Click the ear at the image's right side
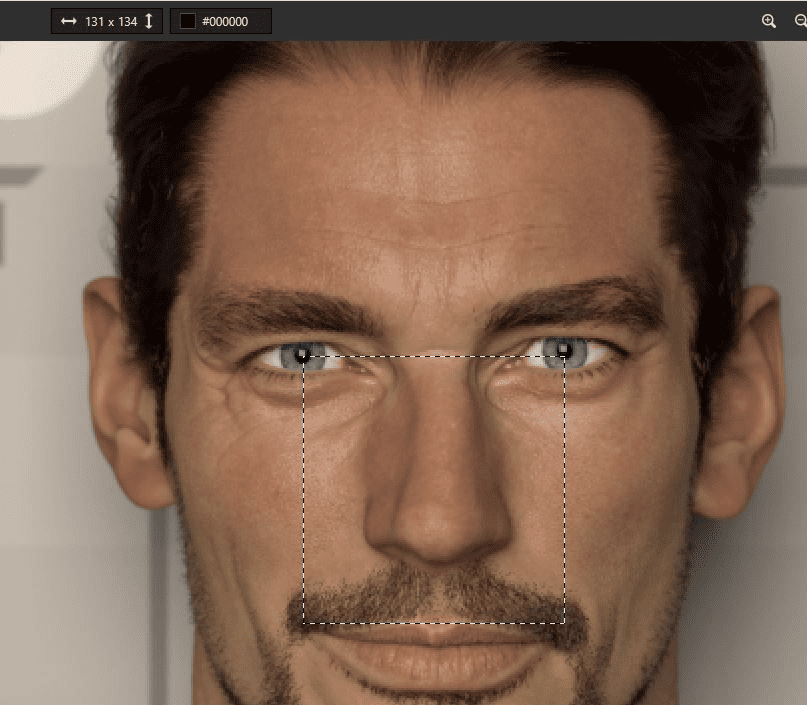The image size is (807, 705). 739,401
